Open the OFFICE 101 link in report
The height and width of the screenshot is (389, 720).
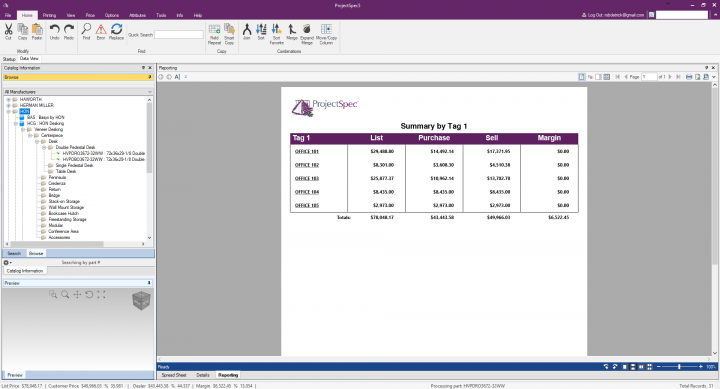307,152
